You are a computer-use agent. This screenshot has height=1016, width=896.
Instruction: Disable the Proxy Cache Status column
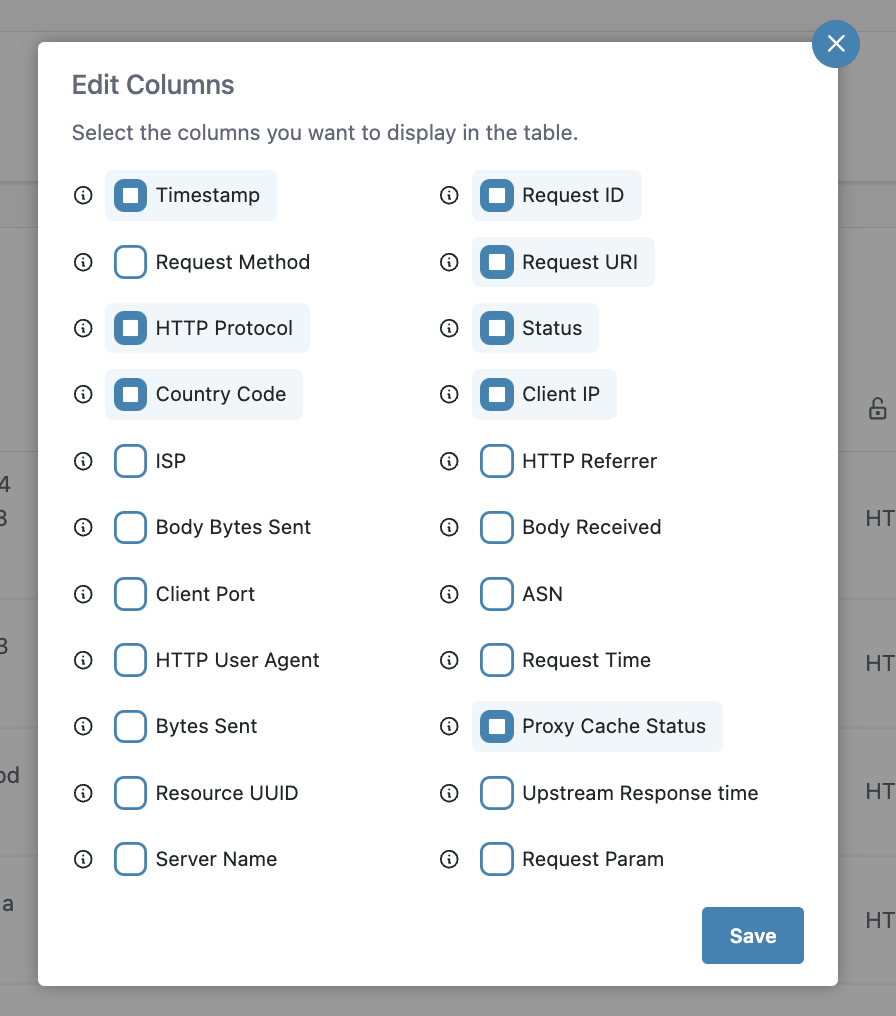point(497,726)
